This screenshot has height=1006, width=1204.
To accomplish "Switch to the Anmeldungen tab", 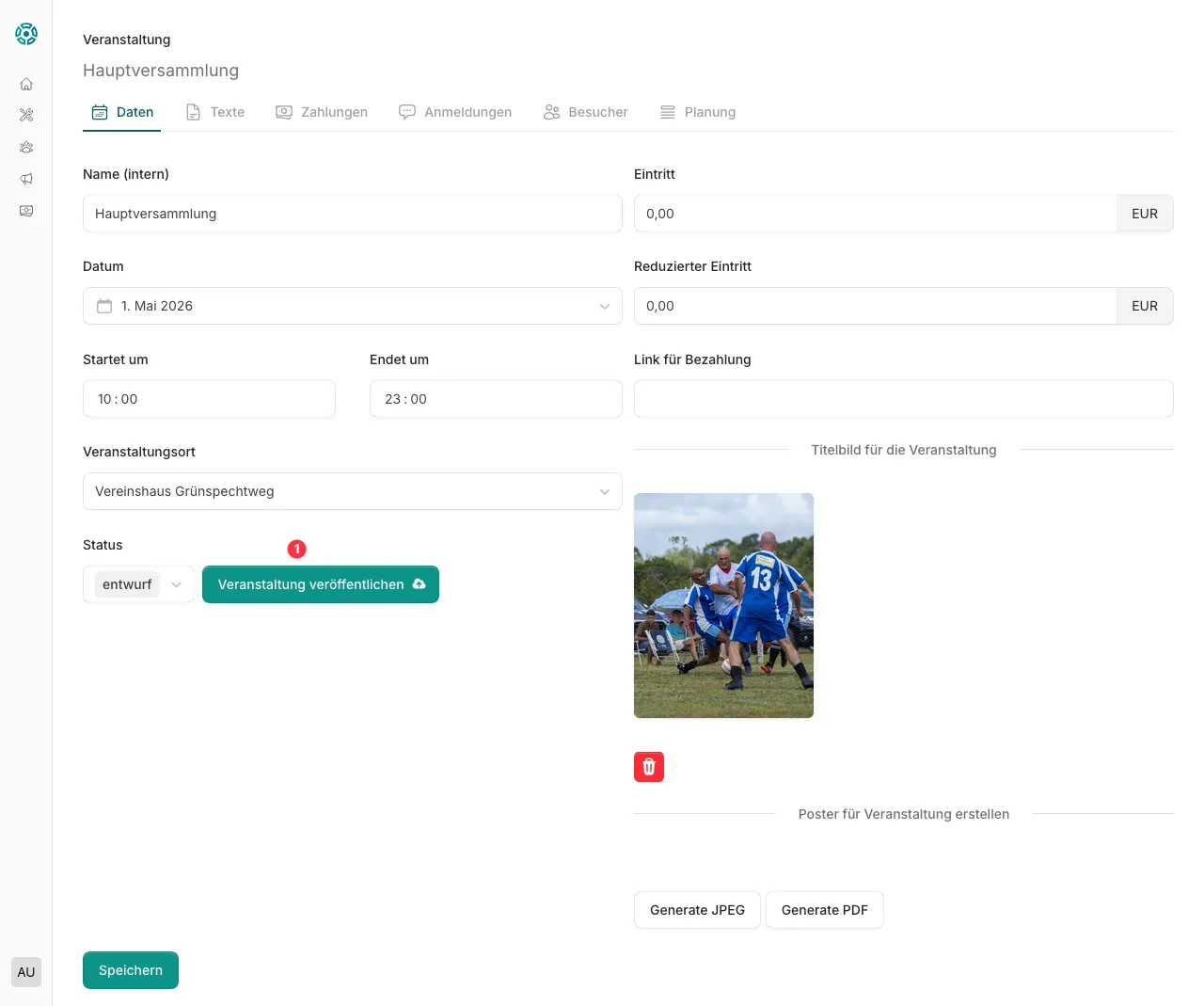I will (455, 112).
